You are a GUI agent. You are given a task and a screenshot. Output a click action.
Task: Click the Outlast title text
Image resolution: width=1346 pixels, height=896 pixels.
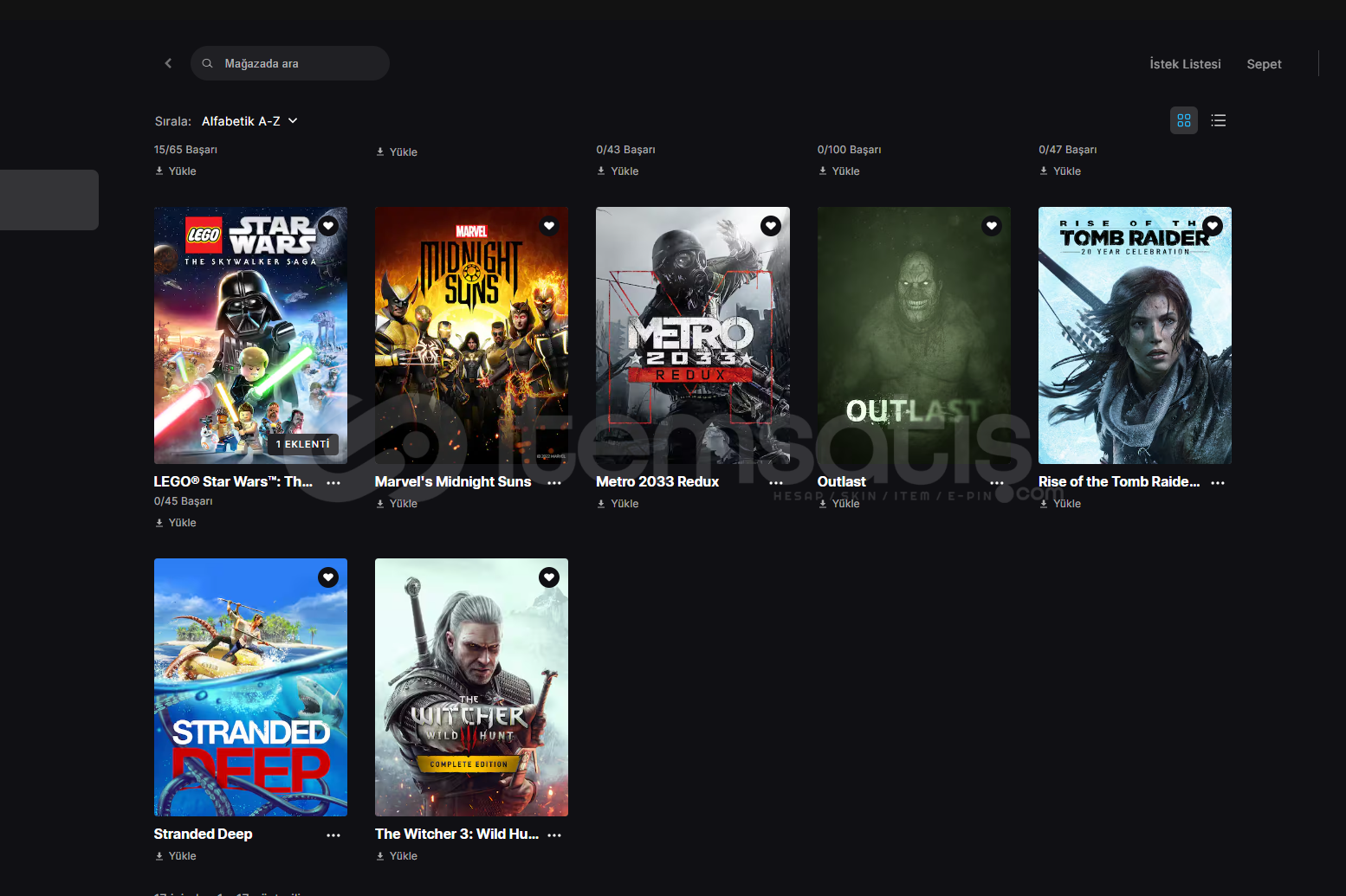[x=841, y=481]
